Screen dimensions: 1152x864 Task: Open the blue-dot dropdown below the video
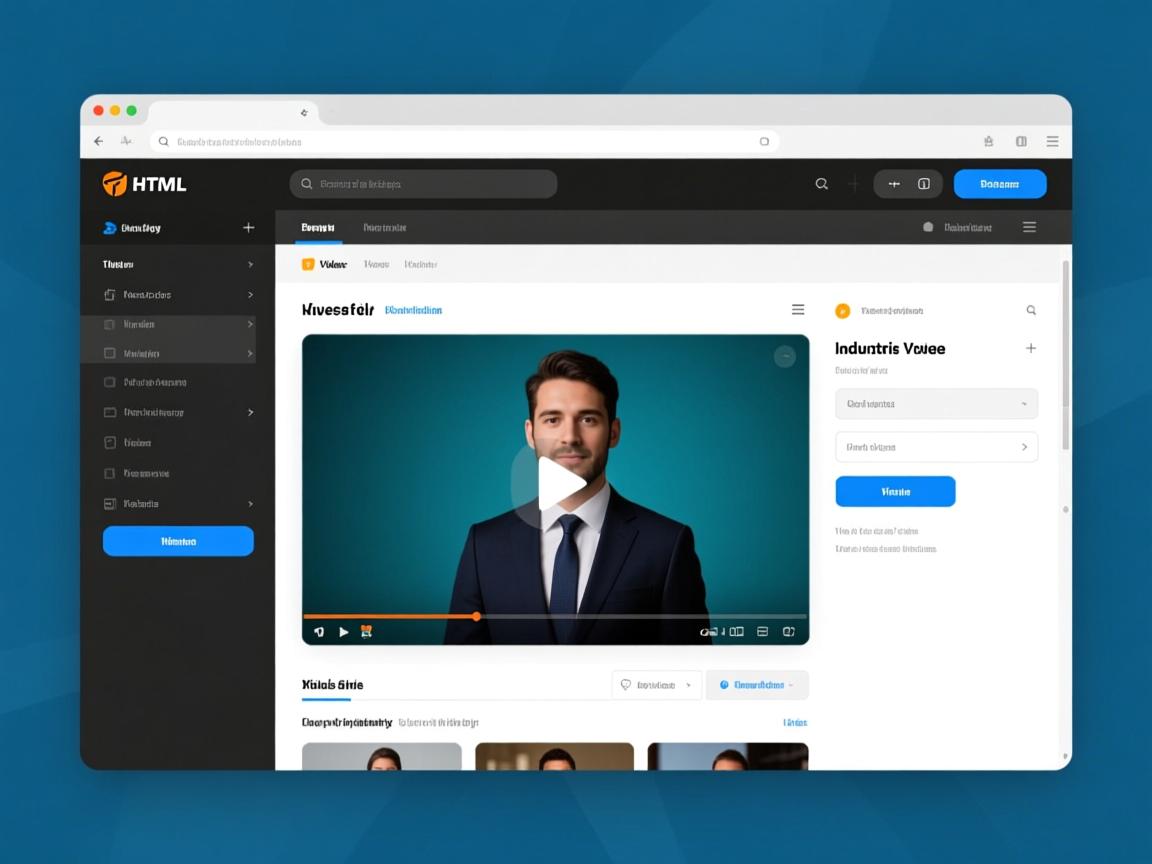(x=757, y=685)
